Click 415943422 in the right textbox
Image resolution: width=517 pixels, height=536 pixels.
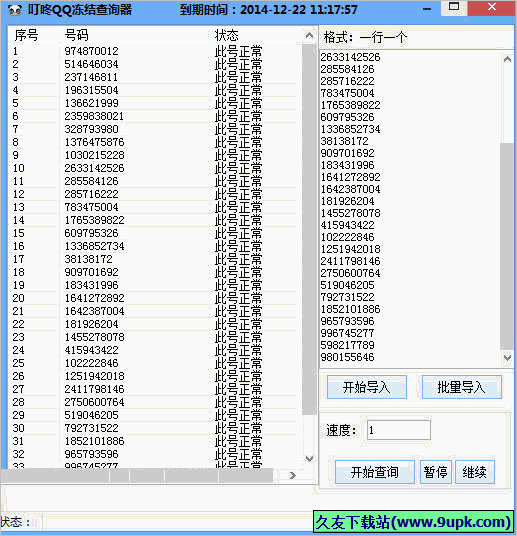347,225
